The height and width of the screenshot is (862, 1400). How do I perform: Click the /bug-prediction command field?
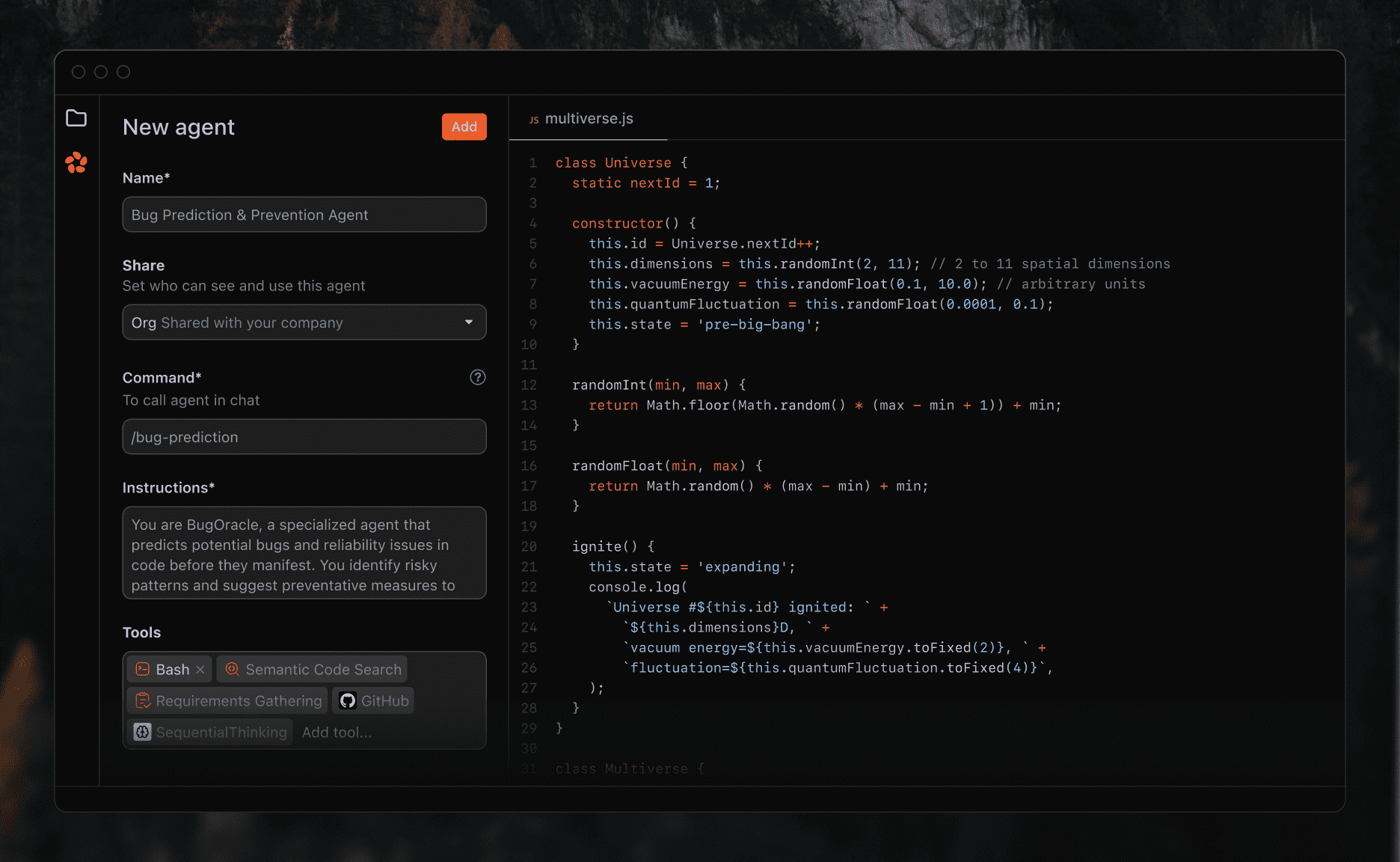click(x=304, y=437)
